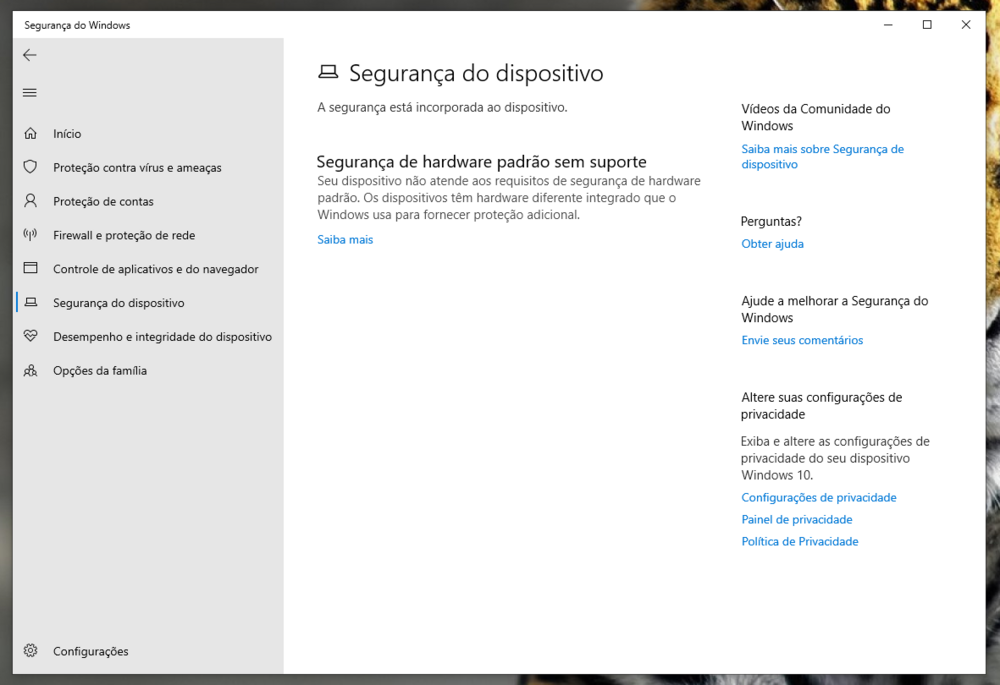The width and height of the screenshot is (1000, 685).
Task: Click Saiba mais under hardware security
Action: coord(345,239)
